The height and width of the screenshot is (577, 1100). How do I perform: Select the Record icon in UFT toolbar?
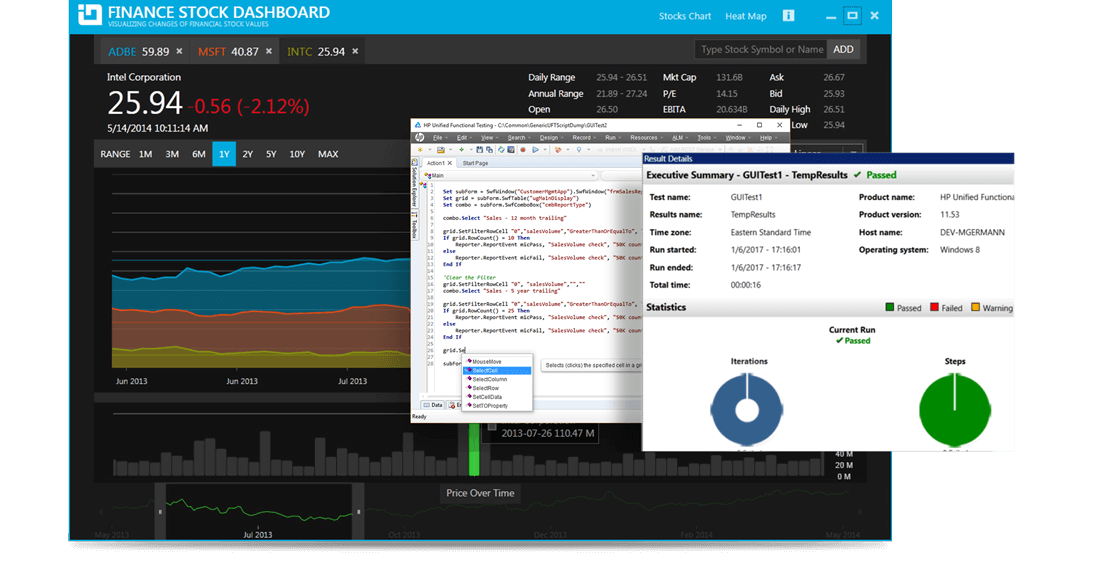[523, 150]
